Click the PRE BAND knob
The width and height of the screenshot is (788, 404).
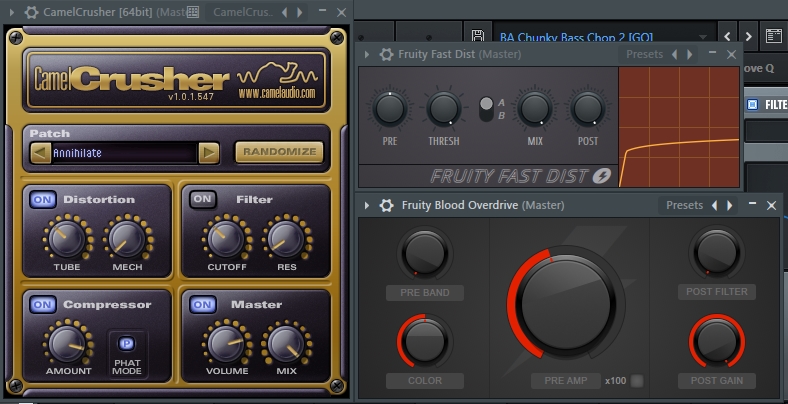point(425,253)
